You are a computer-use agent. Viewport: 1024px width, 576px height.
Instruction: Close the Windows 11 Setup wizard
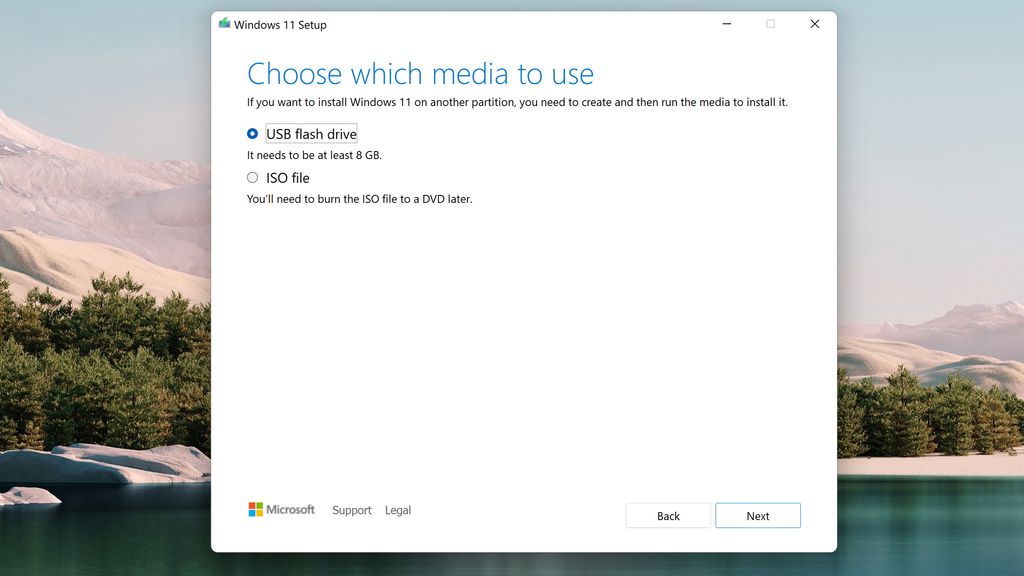click(814, 23)
